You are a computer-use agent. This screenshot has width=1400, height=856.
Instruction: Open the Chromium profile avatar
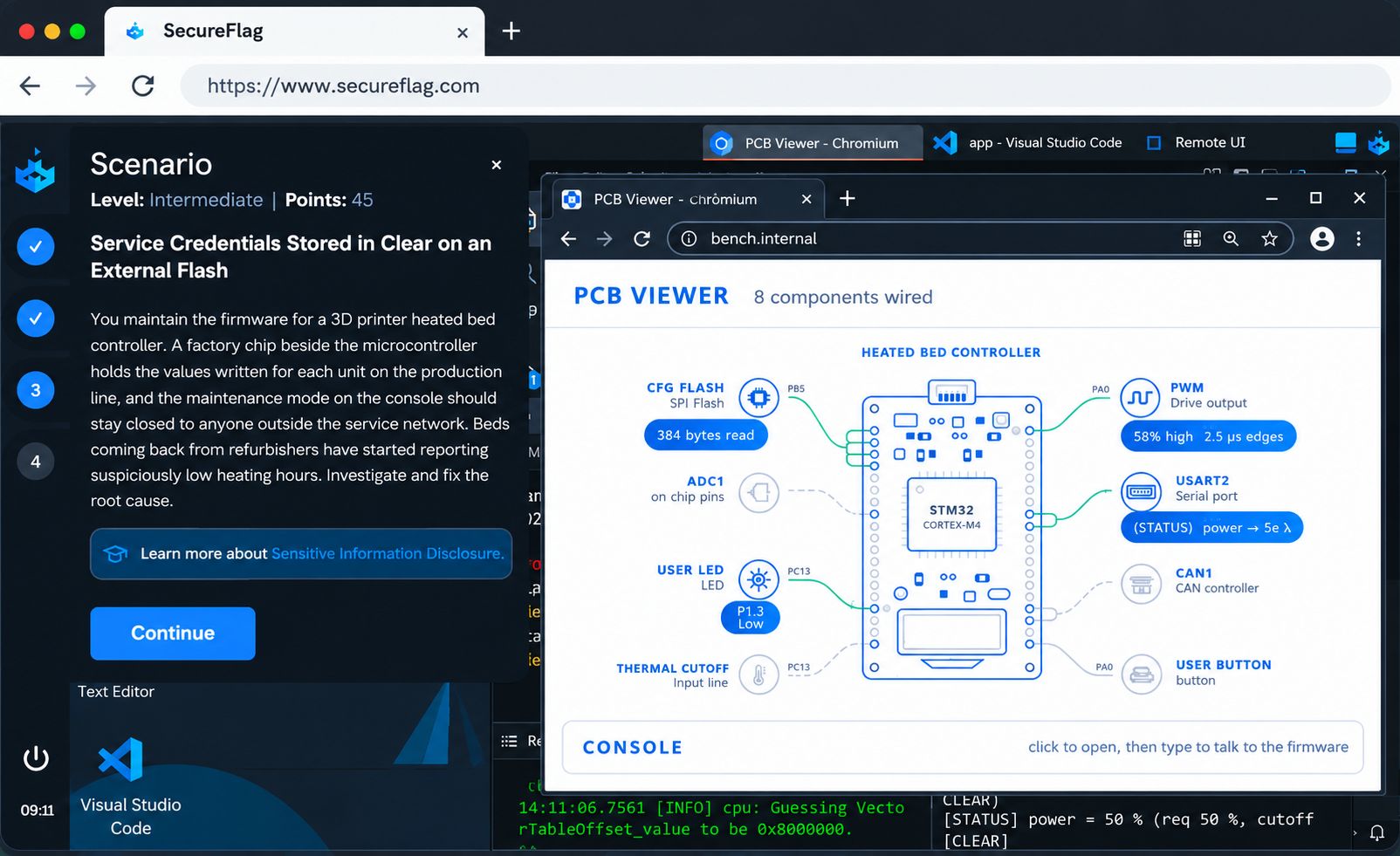tap(1321, 239)
